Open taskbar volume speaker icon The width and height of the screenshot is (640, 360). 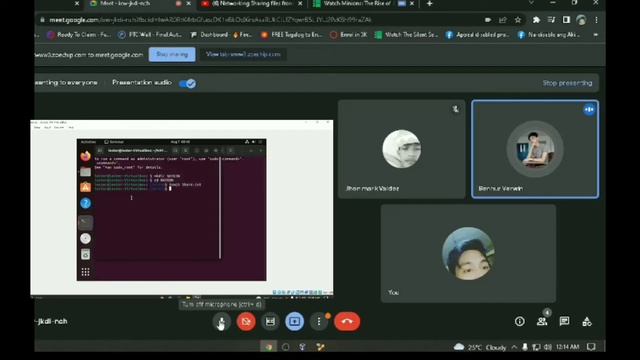click(x=548, y=347)
